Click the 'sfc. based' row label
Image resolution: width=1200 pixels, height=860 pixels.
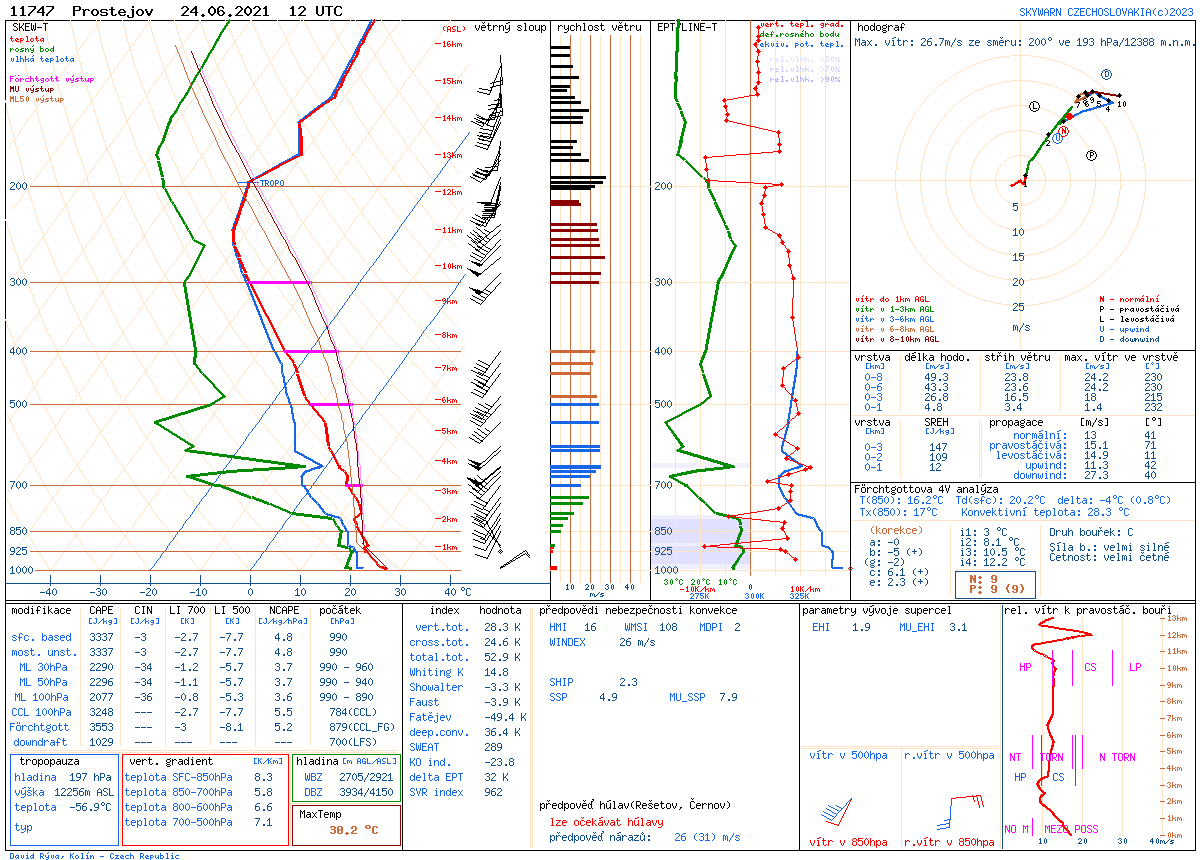(42, 637)
